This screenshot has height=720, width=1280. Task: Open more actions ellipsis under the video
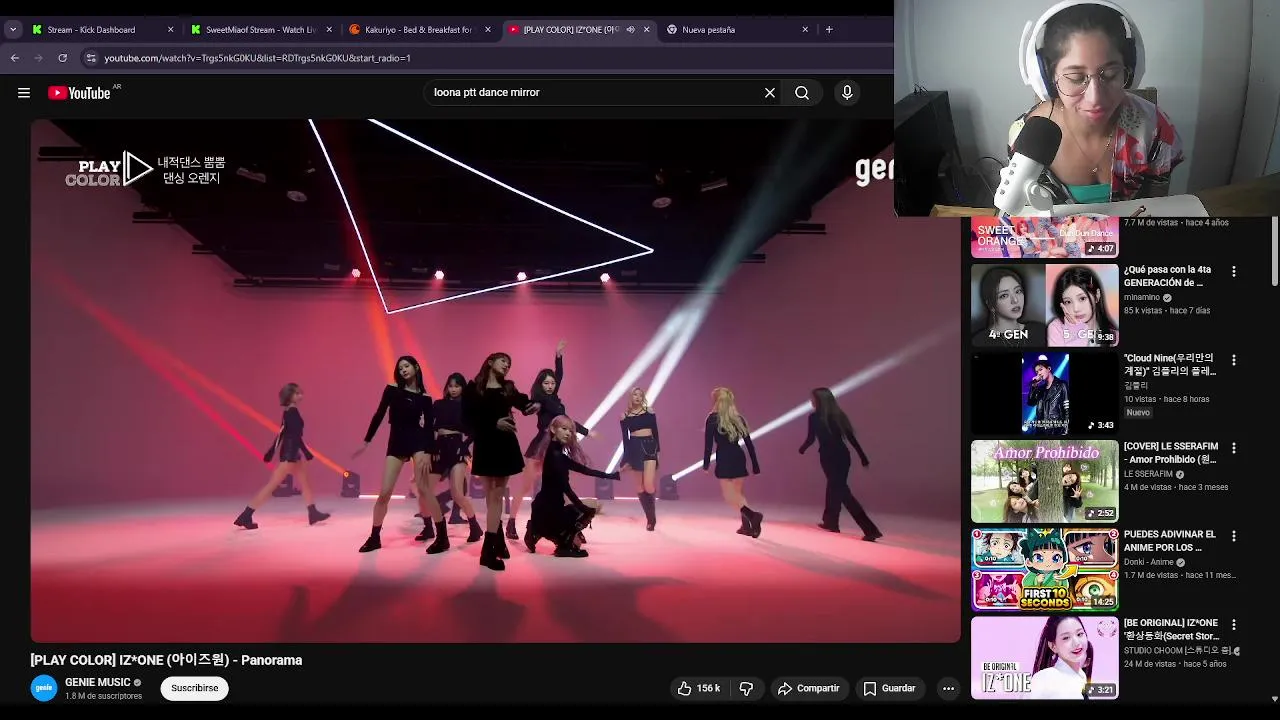(948, 688)
